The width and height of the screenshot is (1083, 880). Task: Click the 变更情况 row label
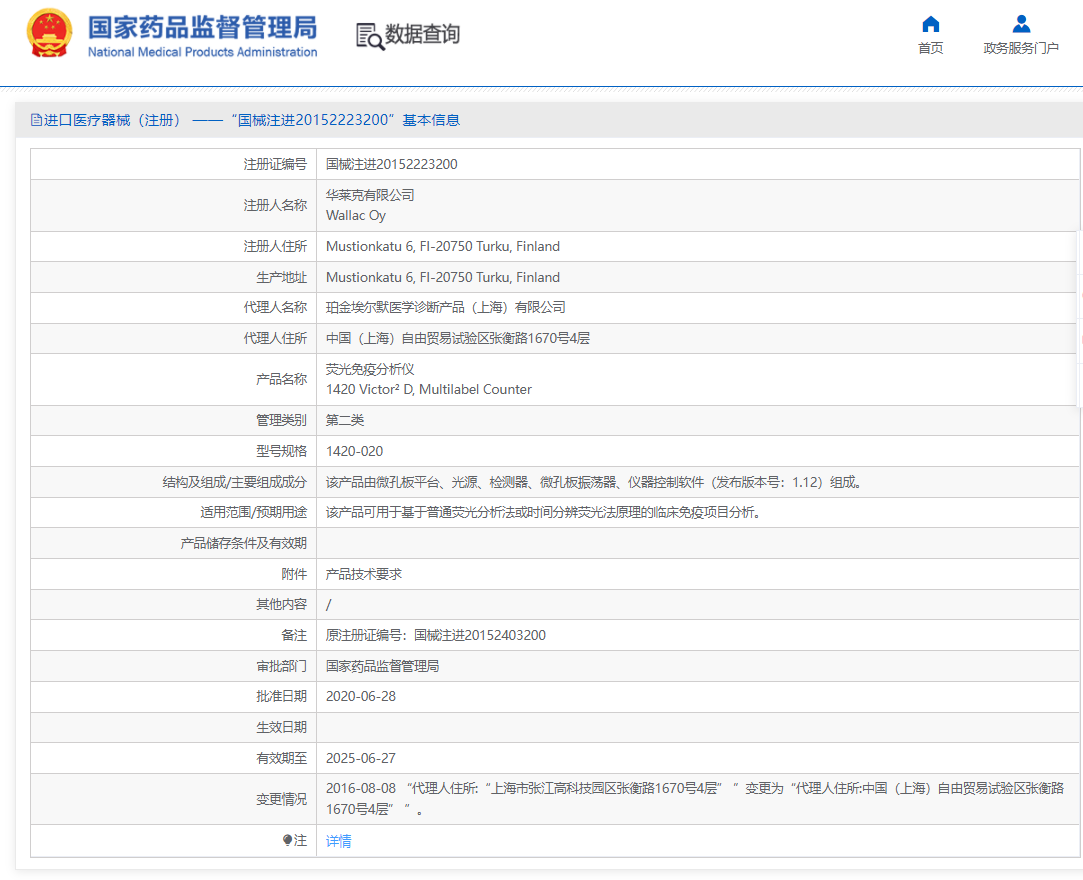(x=281, y=799)
